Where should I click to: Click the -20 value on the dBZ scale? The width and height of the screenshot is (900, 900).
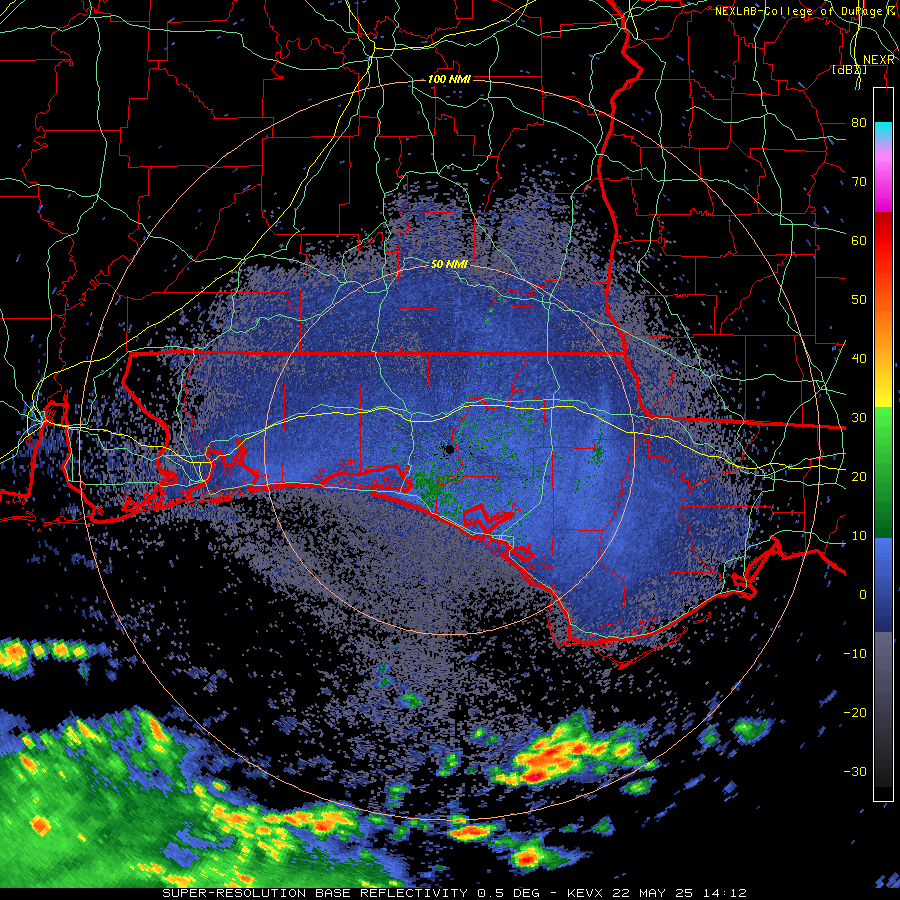click(855, 713)
